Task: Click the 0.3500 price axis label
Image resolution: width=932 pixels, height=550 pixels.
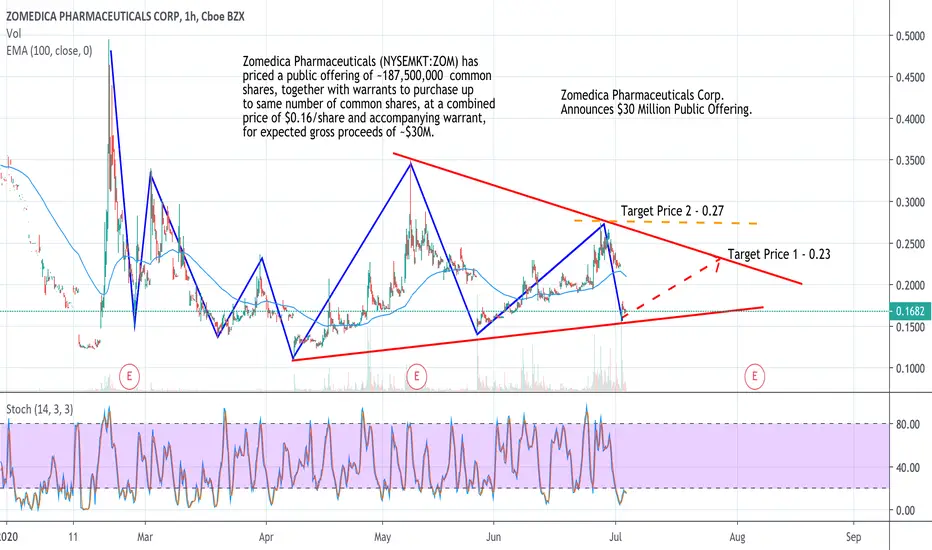Action: (x=910, y=161)
